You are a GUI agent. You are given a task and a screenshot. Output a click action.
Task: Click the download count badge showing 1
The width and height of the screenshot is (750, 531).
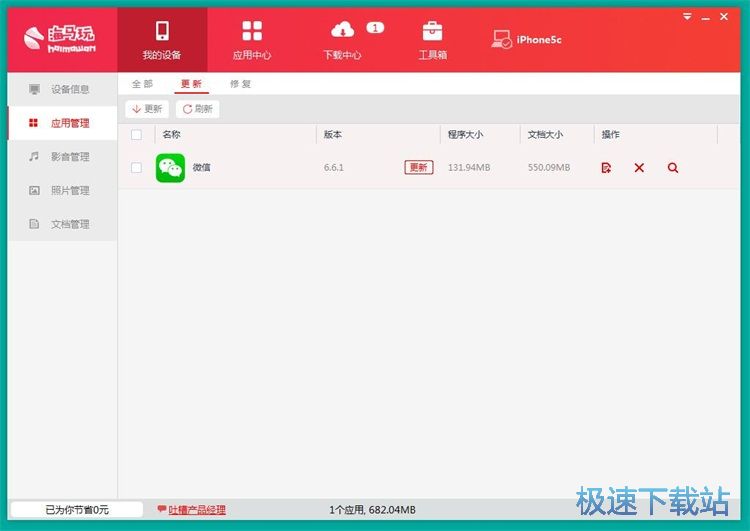click(x=375, y=28)
